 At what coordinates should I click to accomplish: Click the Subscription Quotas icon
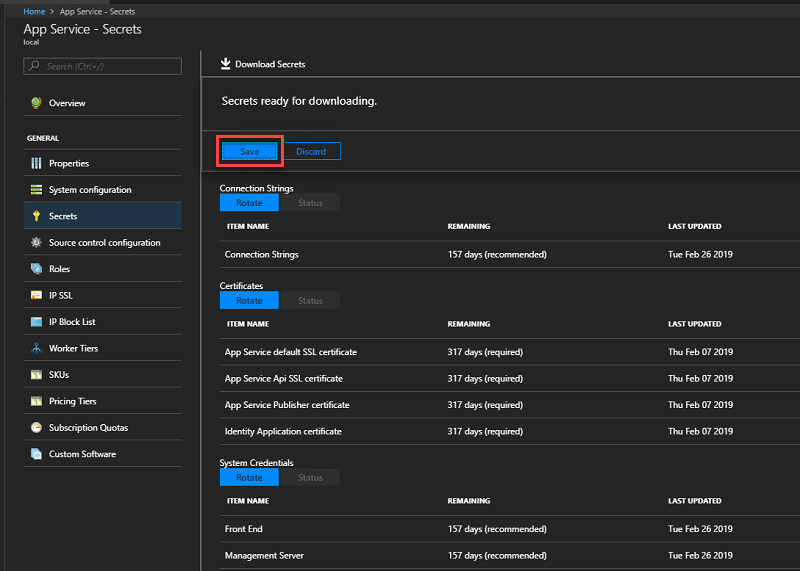tap(36, 428)
